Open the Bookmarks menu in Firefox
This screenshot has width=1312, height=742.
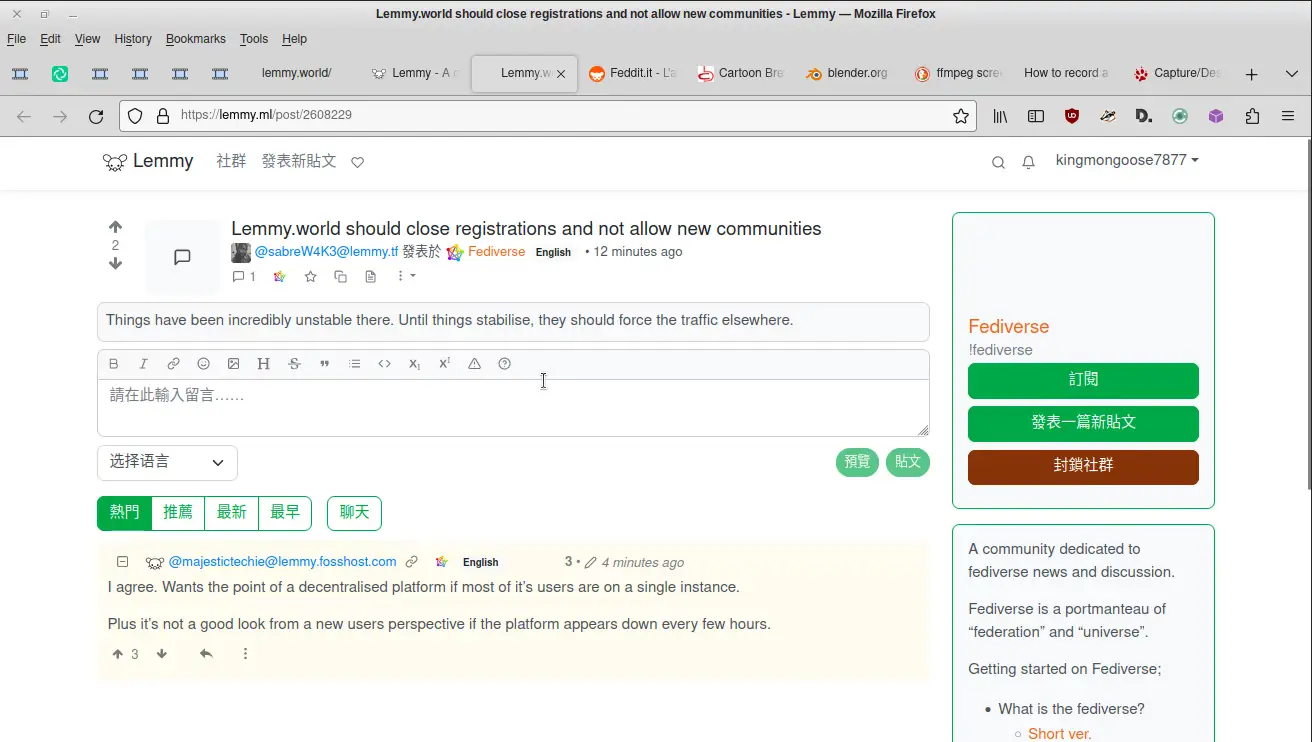(x=195, y=39)
